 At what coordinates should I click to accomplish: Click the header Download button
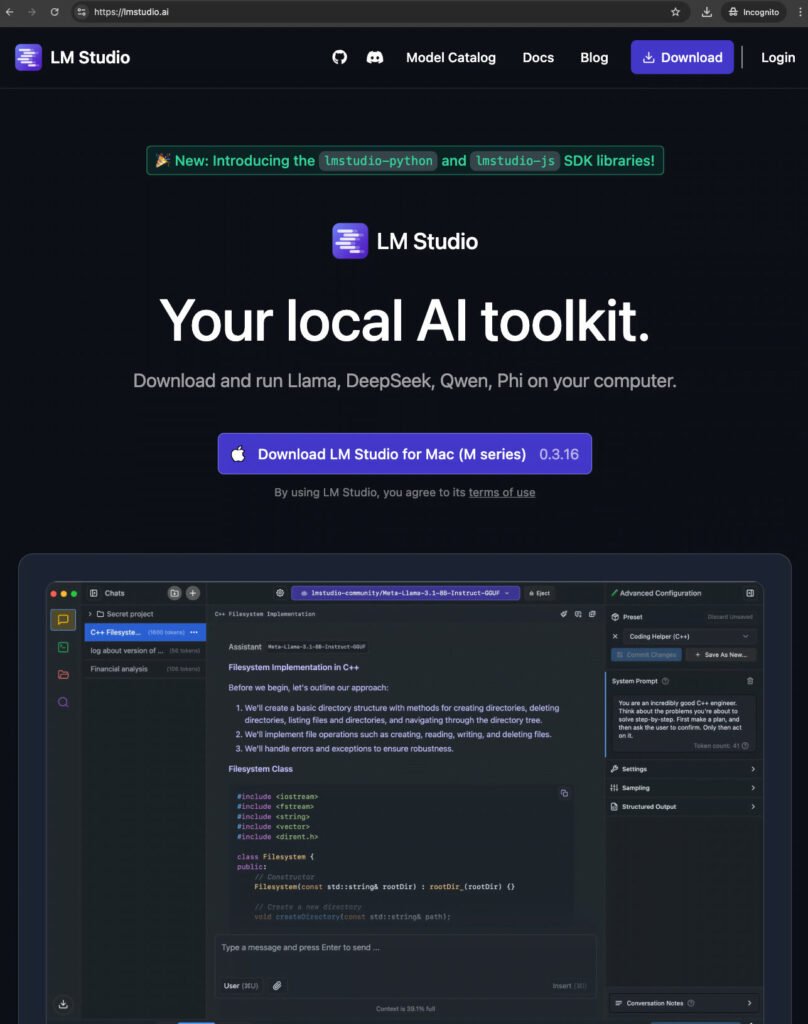(682, 57)
